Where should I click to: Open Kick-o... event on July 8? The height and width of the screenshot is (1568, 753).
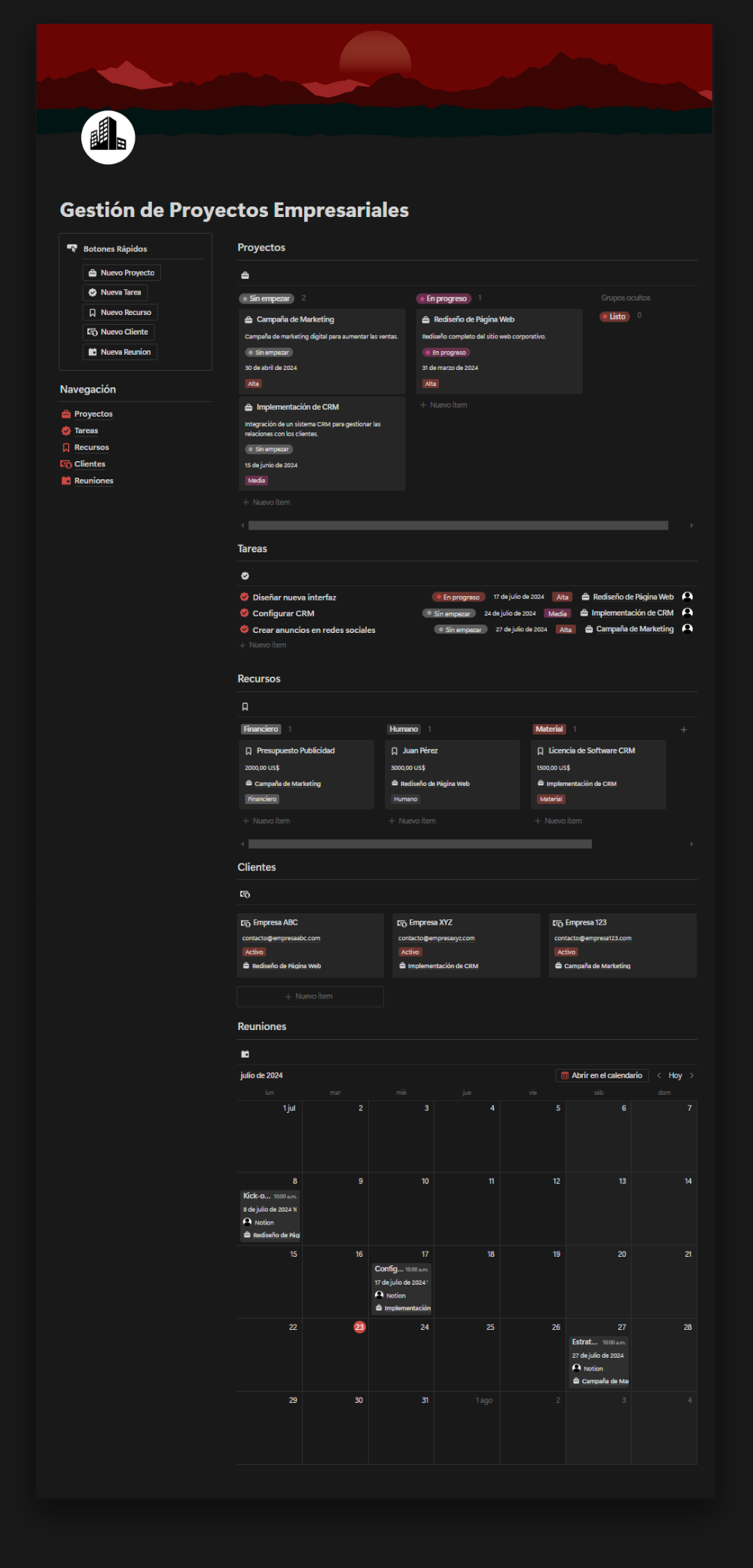(270, 1215)
